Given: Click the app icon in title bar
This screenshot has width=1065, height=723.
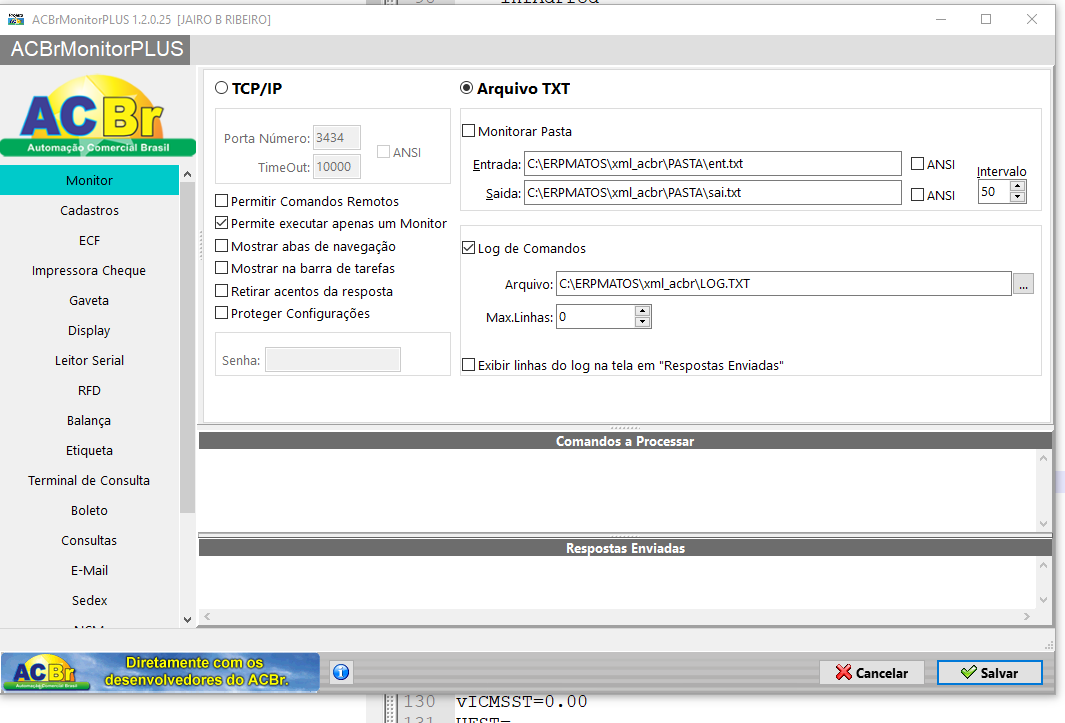Looking at the screenshot, I should tap(16, 20).
